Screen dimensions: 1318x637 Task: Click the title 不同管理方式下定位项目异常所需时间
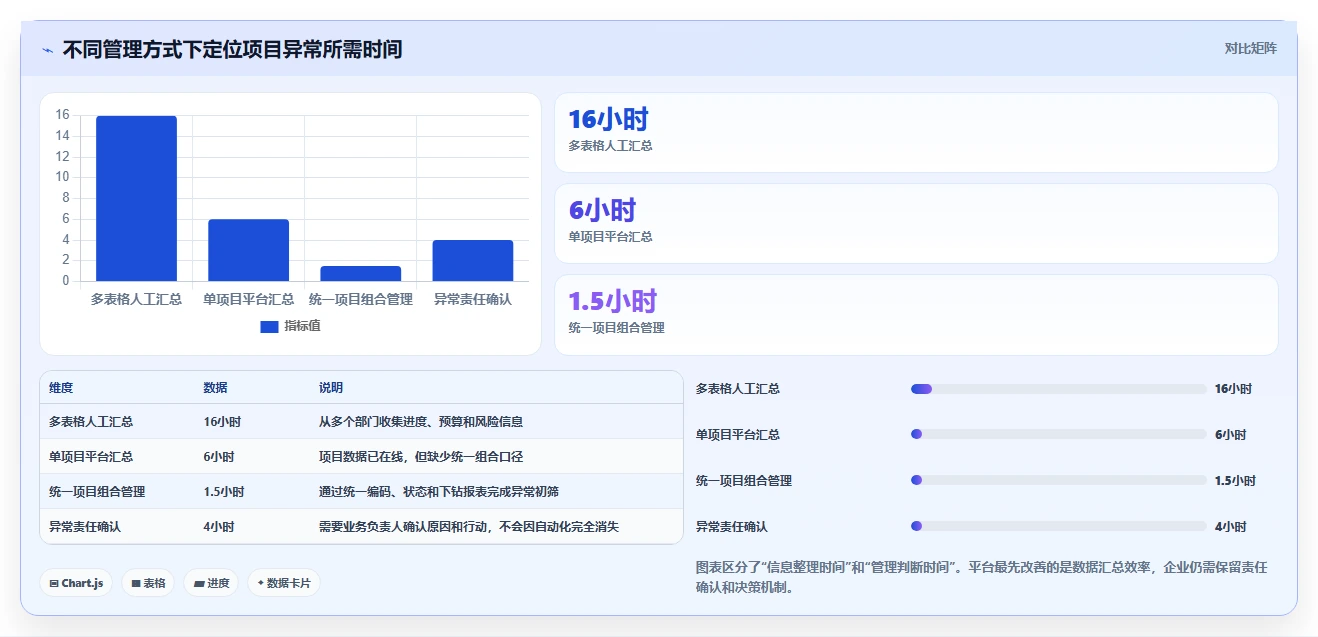[x=232, y=49]
